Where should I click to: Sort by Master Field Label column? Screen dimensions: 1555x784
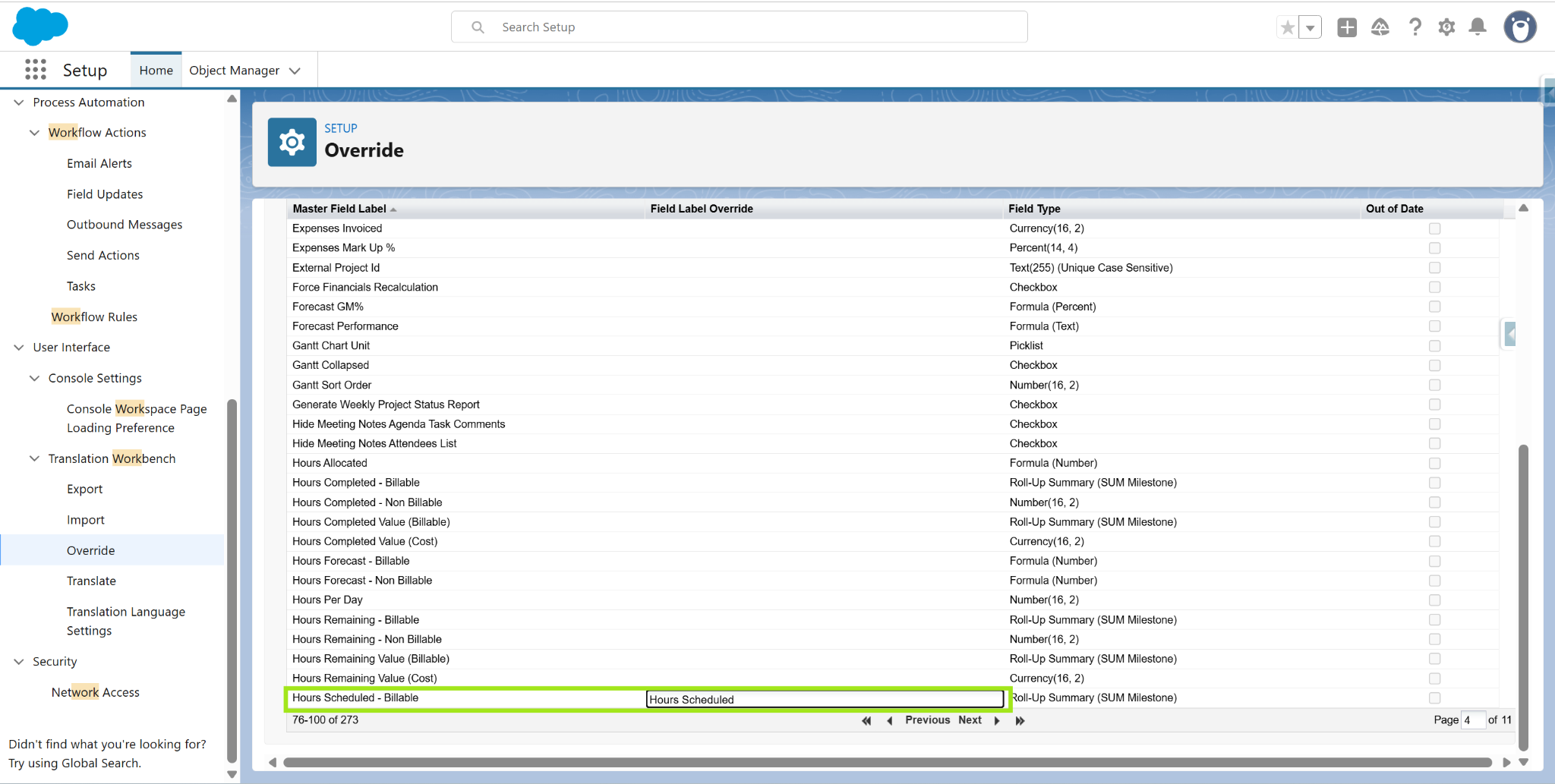pos(339,209)
